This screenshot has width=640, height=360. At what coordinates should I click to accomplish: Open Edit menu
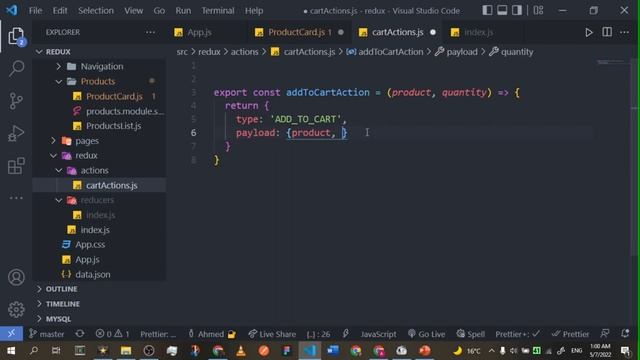(x=60, y=11)
